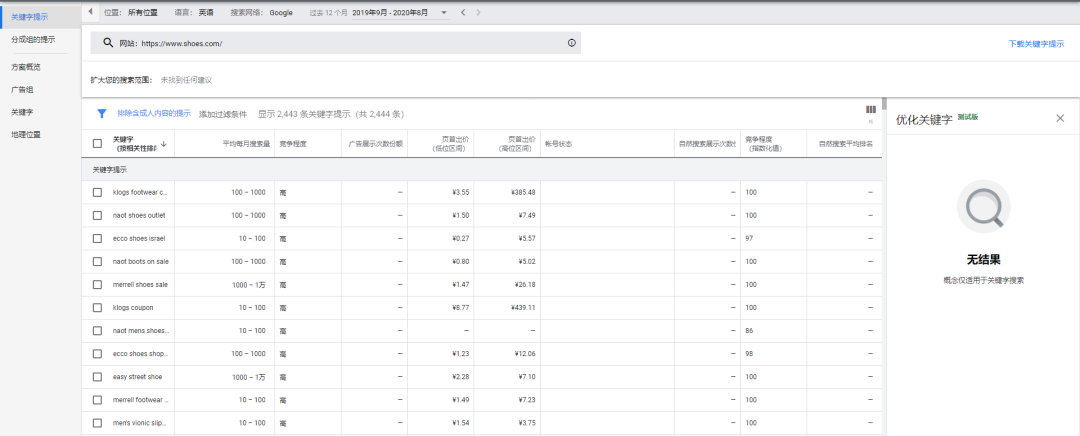Click keyword text 'naot shoes outlet'
Viewport: 1080px width, 436px height.
pyautogui.click(x=138, y=216)
